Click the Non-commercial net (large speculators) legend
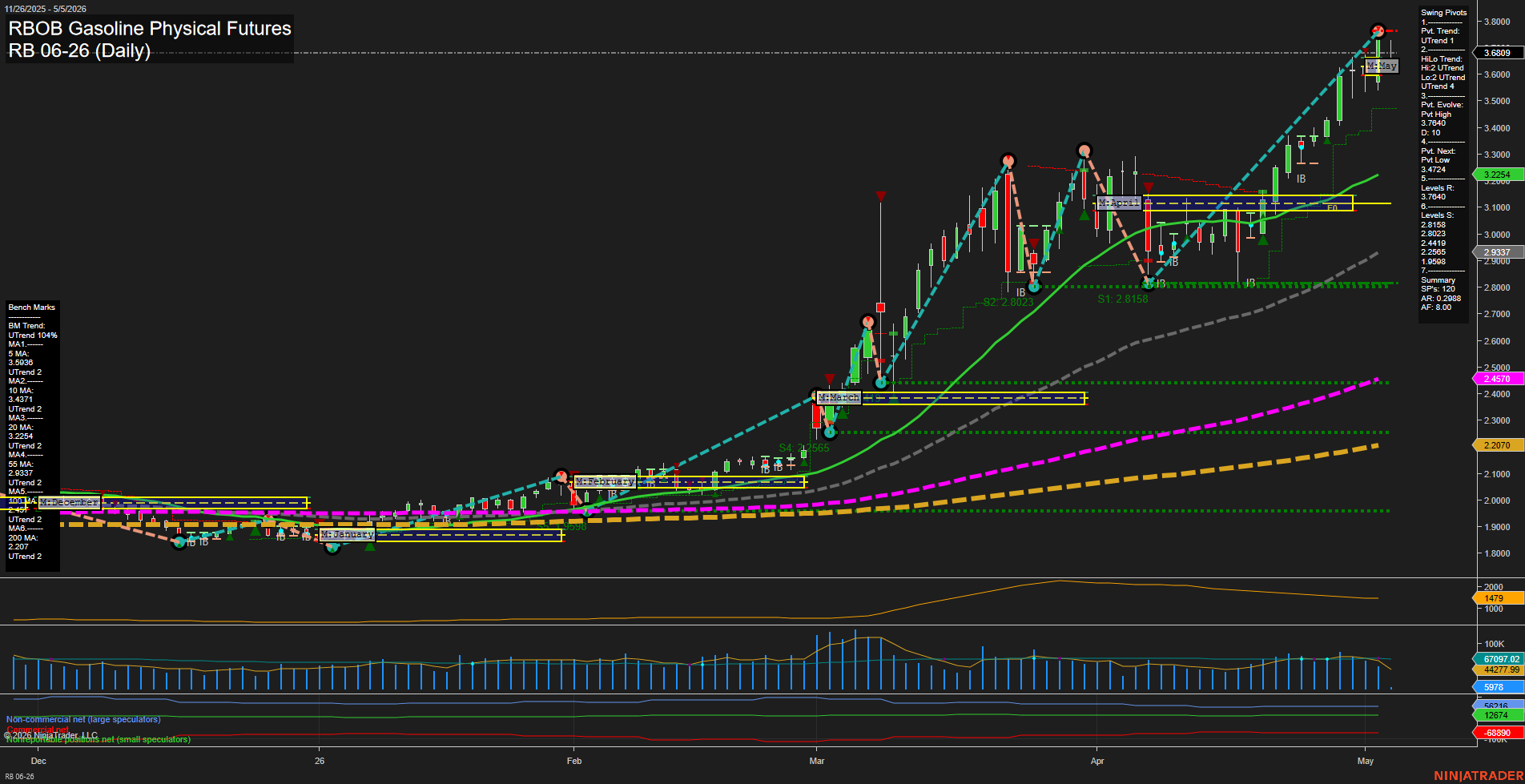This screenshot has width=1525, height=784. tap(83, 719)
